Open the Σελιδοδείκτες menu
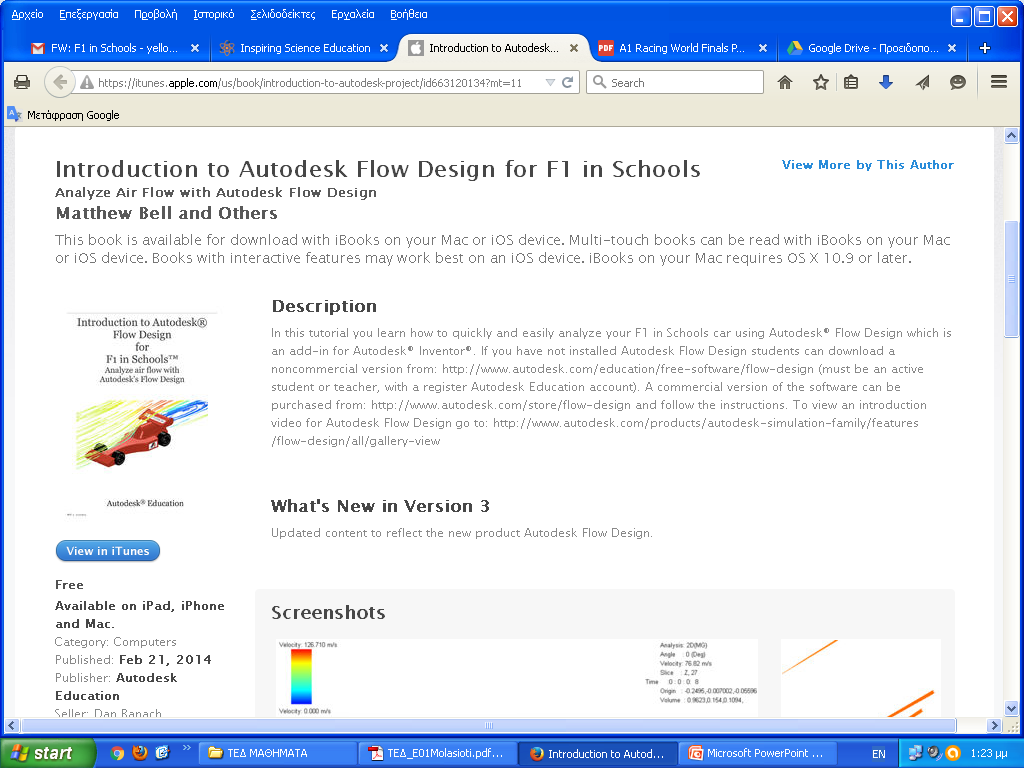The image size is (1024, 768). (x=283, y=14)
